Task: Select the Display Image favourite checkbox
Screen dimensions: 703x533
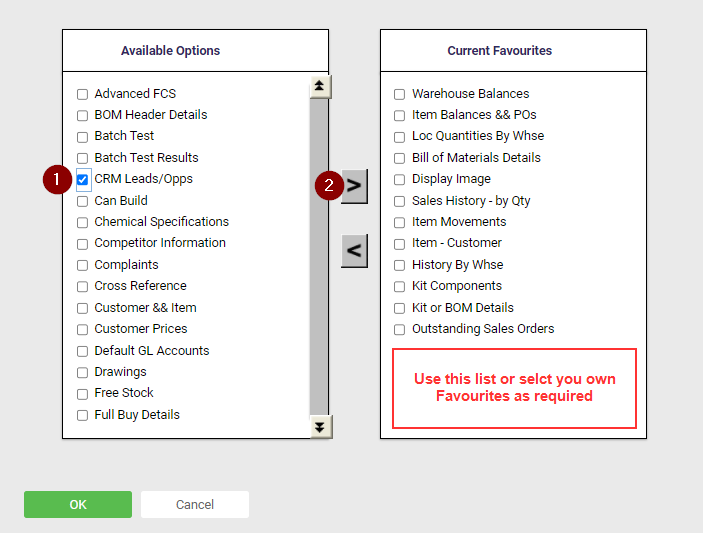Action: click(399, 180)
